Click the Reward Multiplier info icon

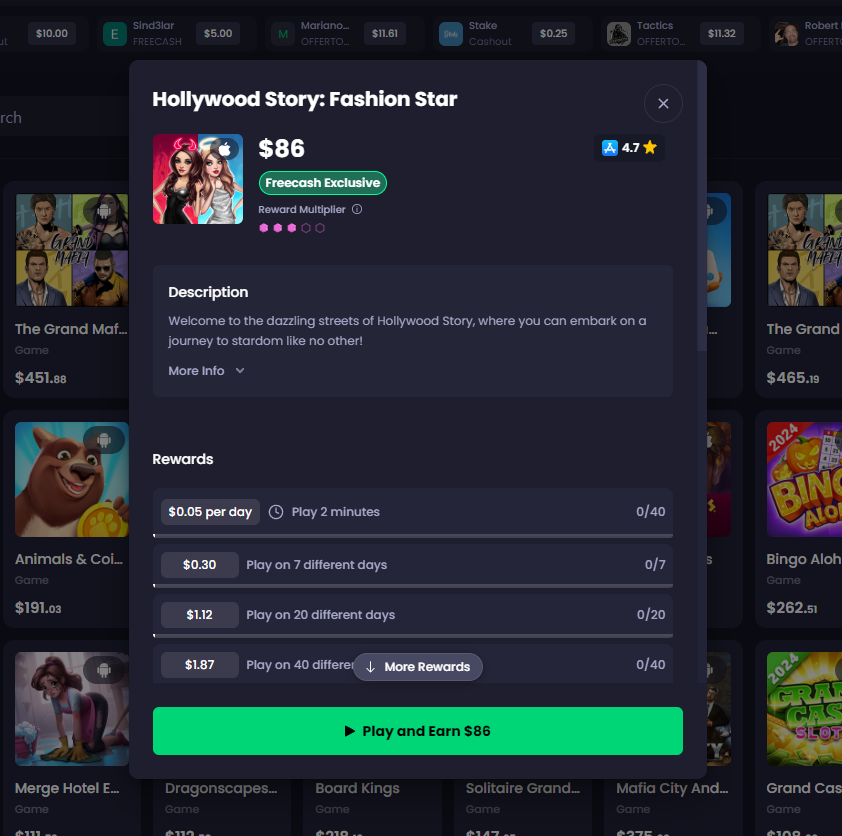[357, 209]
